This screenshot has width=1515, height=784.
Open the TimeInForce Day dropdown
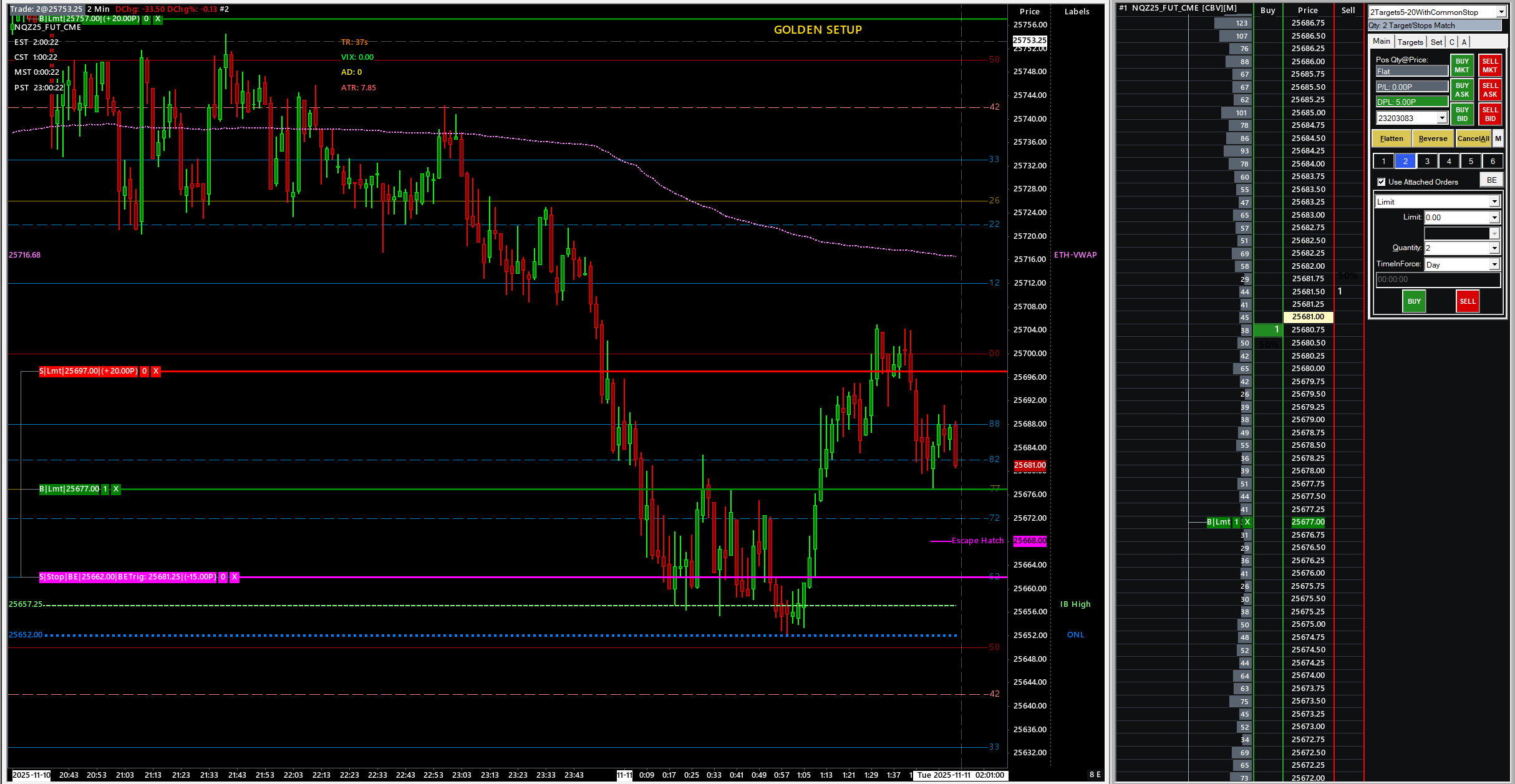1494,264
